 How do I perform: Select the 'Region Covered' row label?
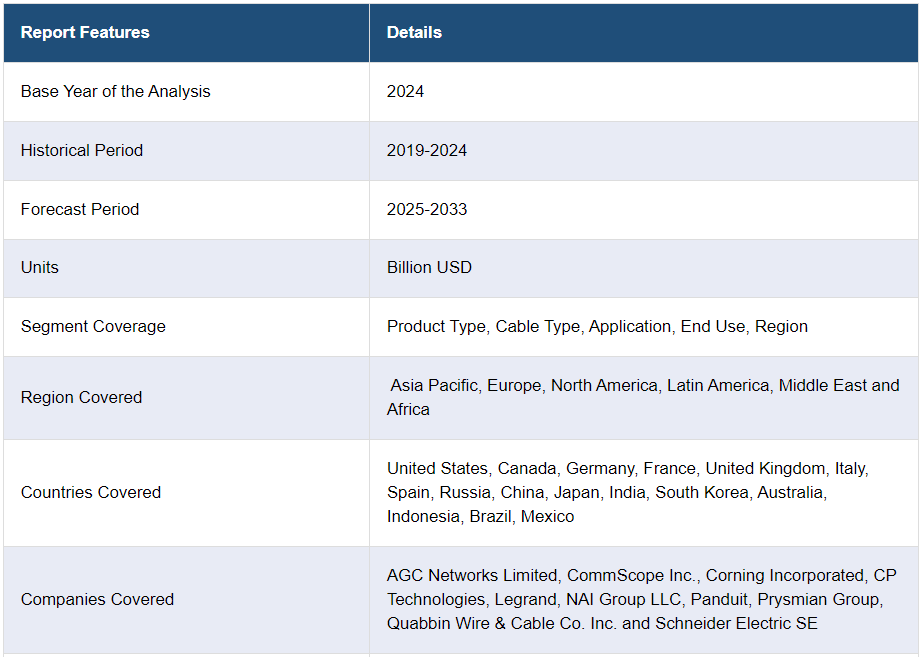pos(81,397)
